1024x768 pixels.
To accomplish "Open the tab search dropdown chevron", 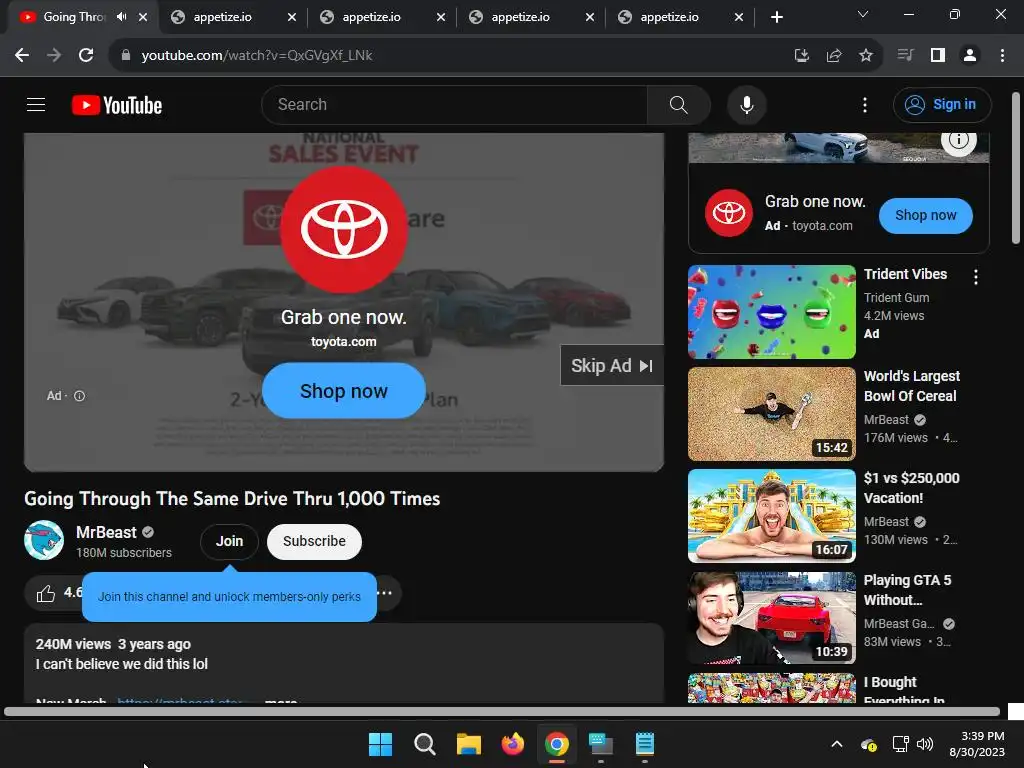I will 863,14.
